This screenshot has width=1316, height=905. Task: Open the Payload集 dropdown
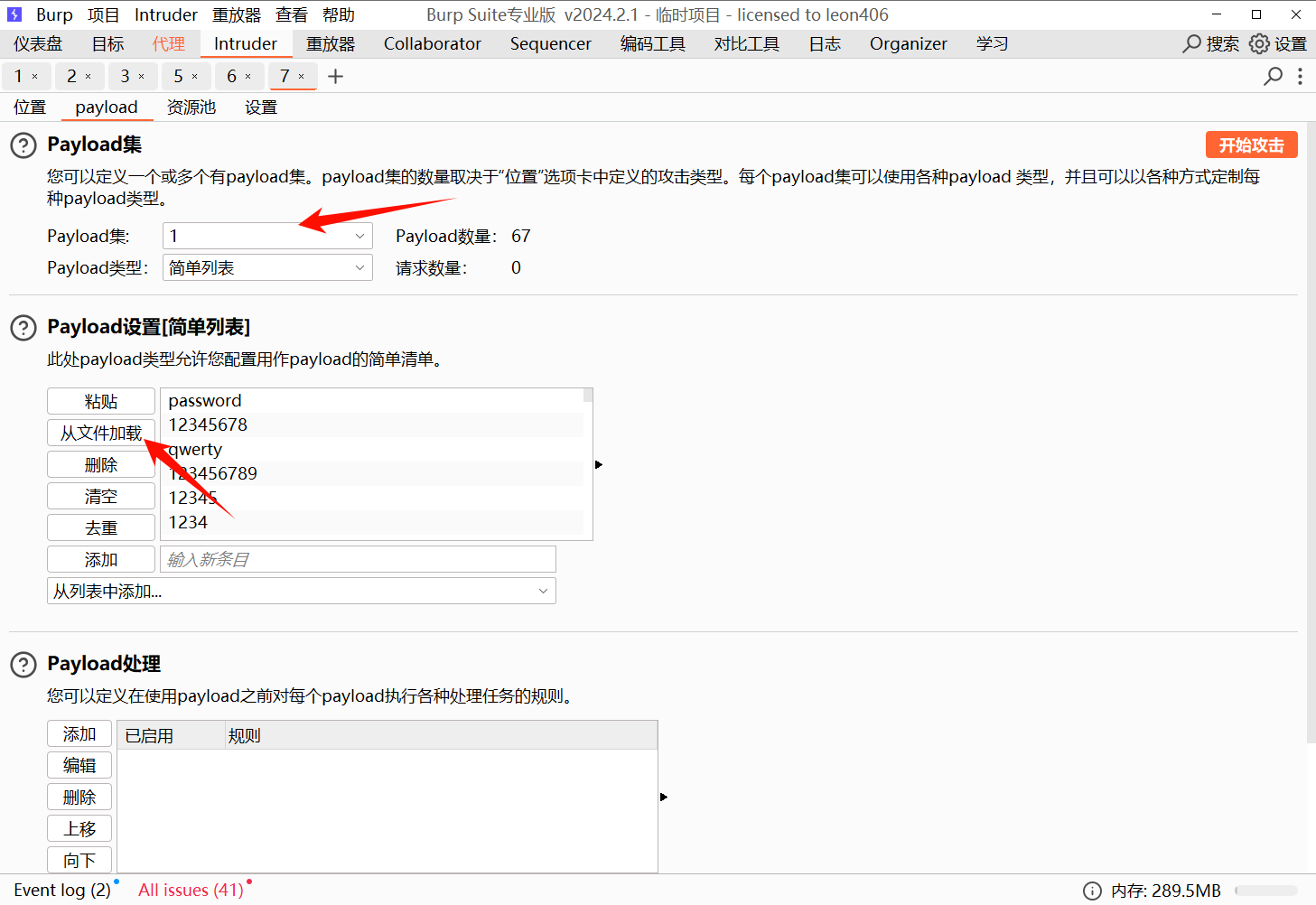(x=267, y=236)
